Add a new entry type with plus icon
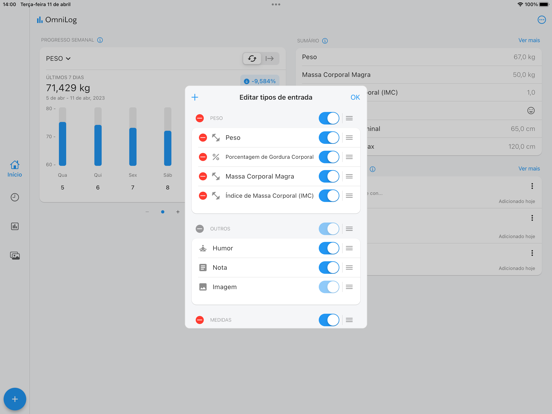This screenshot has height=414, width=552. 195,97
